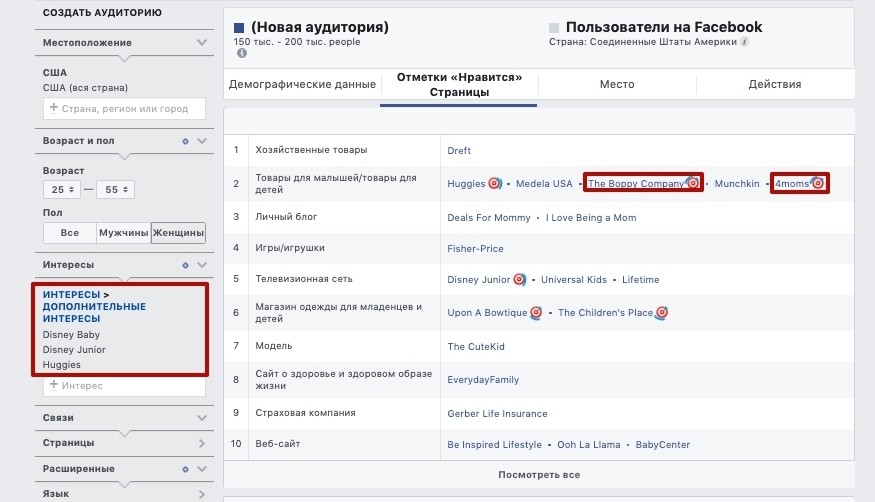
Task: Click the target icon next to 4moms
Action: pos(818,182)
